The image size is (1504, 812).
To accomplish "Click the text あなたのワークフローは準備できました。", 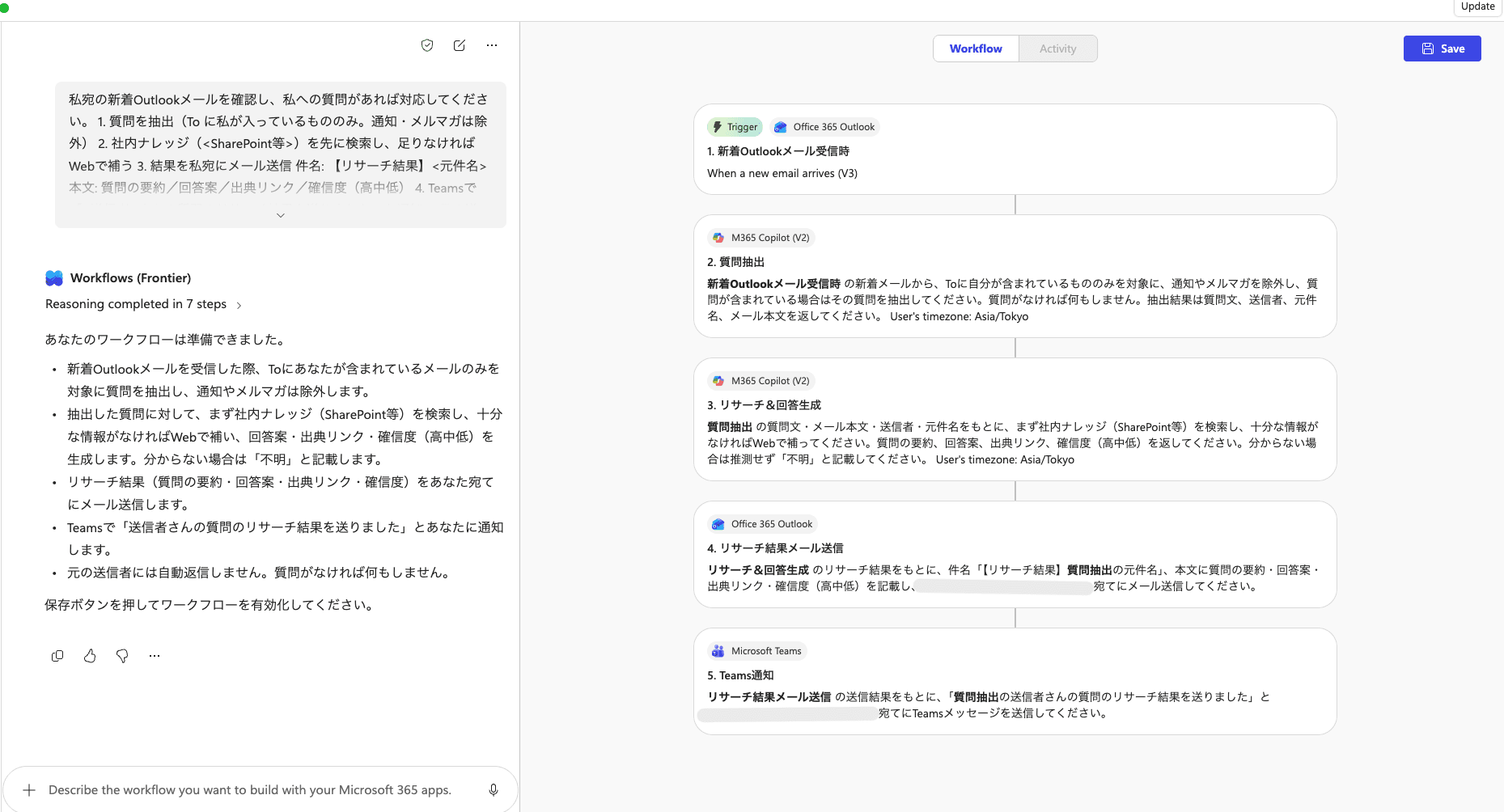I will (166, 340).
